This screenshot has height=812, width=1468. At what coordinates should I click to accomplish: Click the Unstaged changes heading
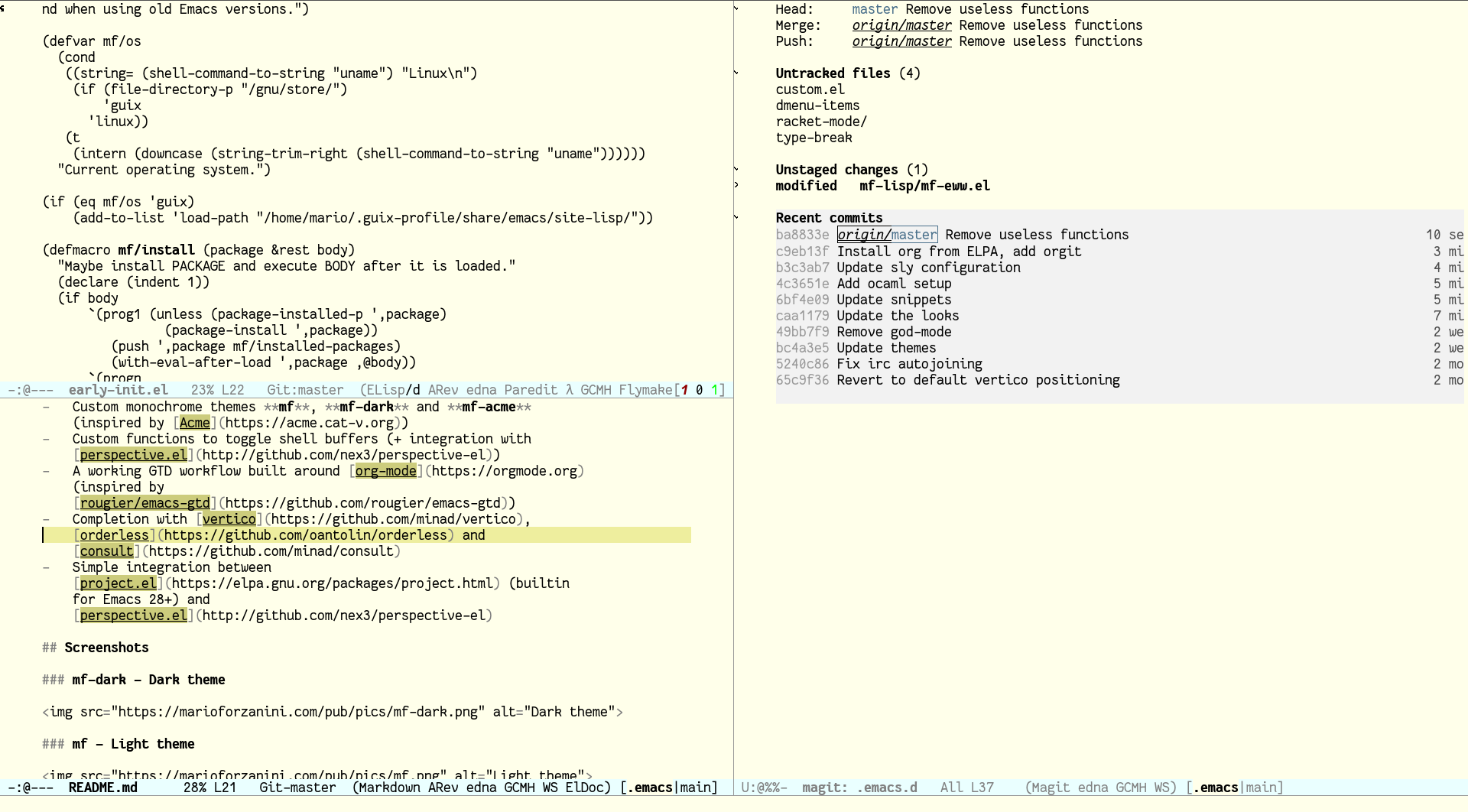(x=836, y=170)
